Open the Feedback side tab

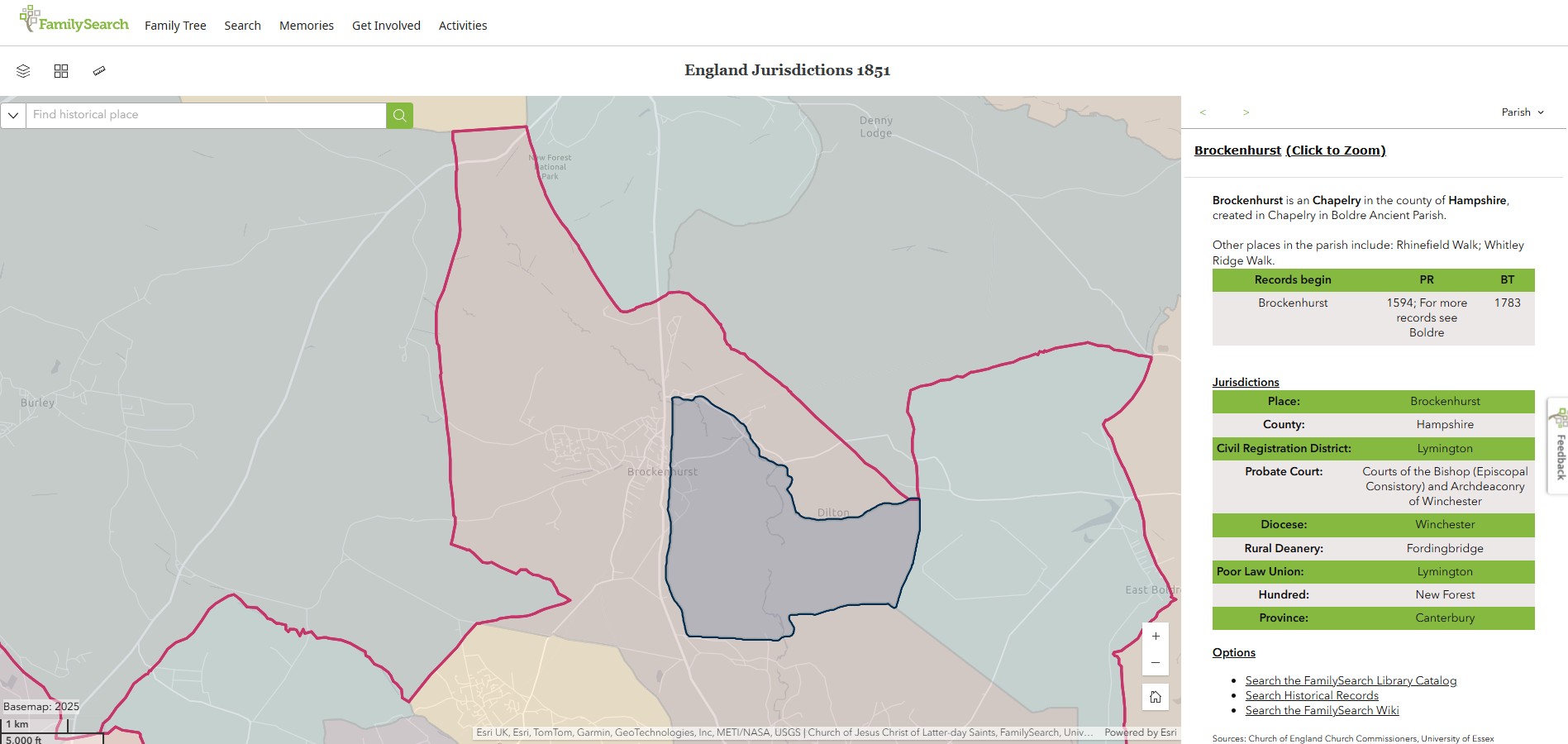1559,451
